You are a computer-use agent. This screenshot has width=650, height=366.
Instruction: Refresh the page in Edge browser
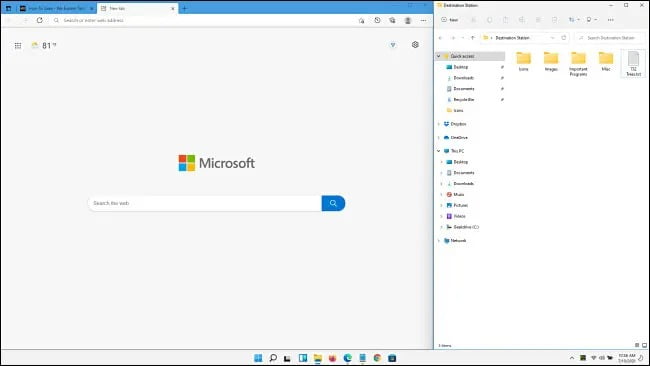click(x=39, y=20)
